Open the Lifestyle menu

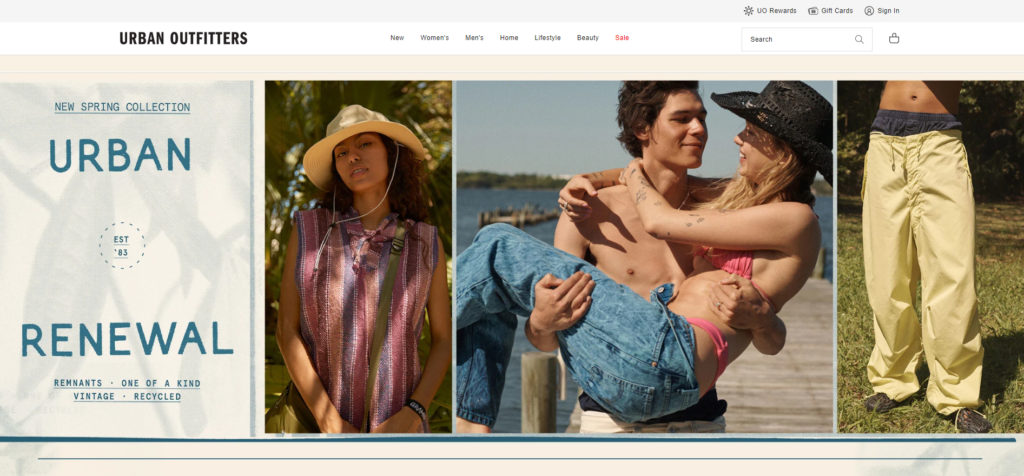[547, 38]
